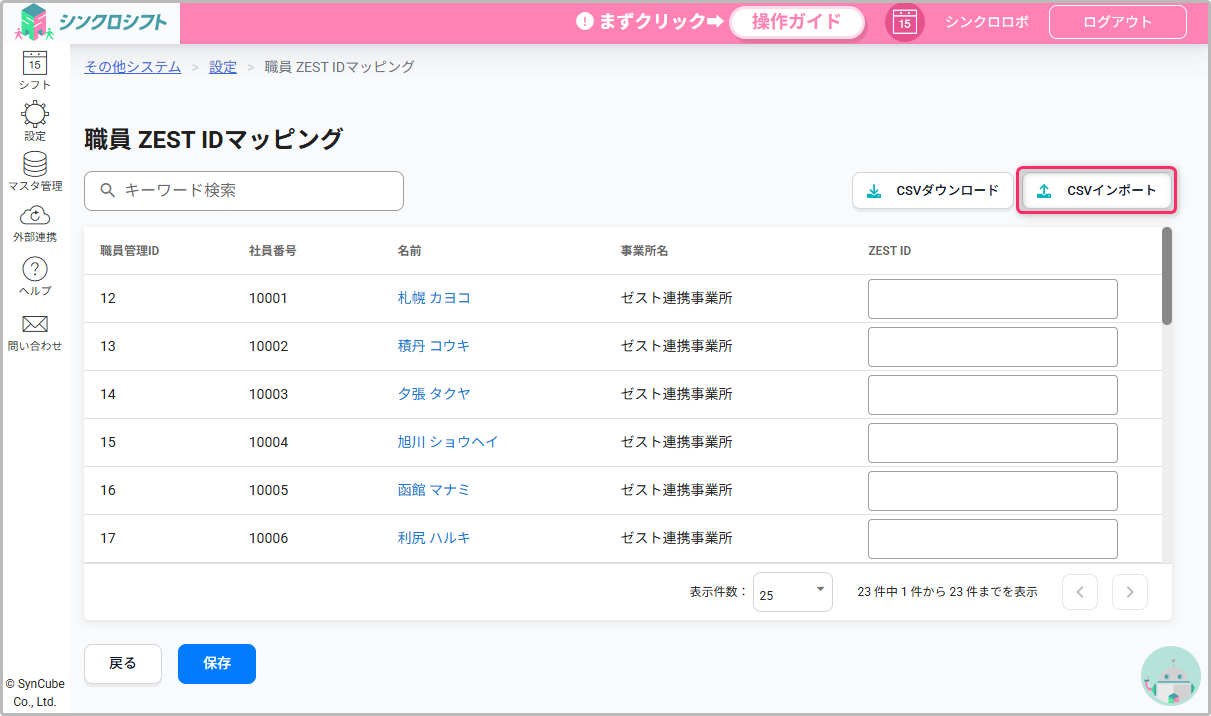Viewport: 1211px width, 716px height.
Task: Click the CSVインポート button
Action: (1096, 190)
